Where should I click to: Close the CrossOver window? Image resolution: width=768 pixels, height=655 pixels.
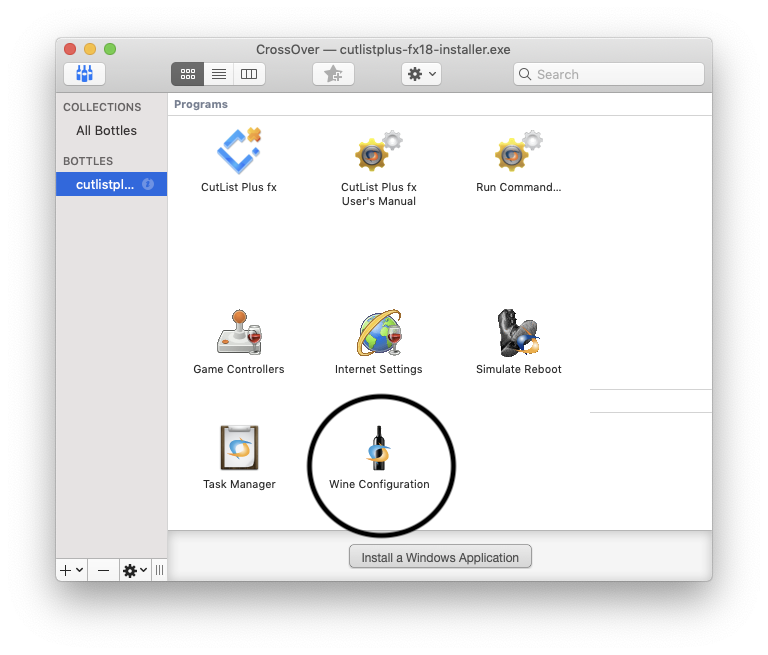pyautogui.click(x=70, y=49)
